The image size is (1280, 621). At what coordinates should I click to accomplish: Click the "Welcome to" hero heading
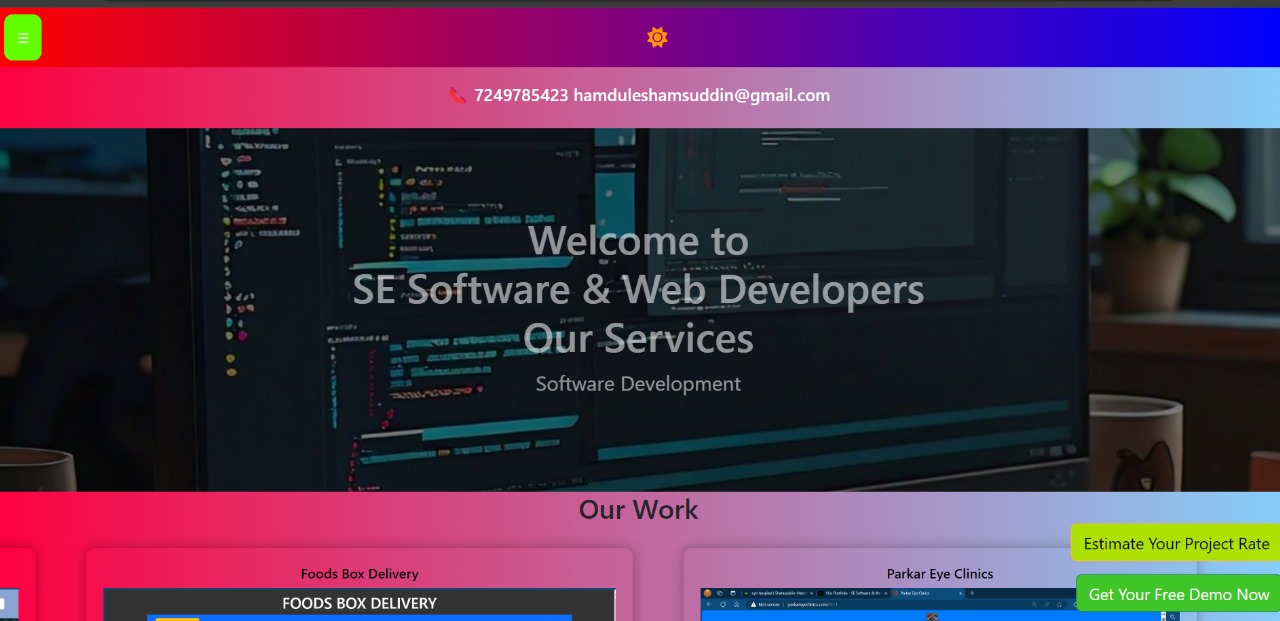[x=638, y=241]
